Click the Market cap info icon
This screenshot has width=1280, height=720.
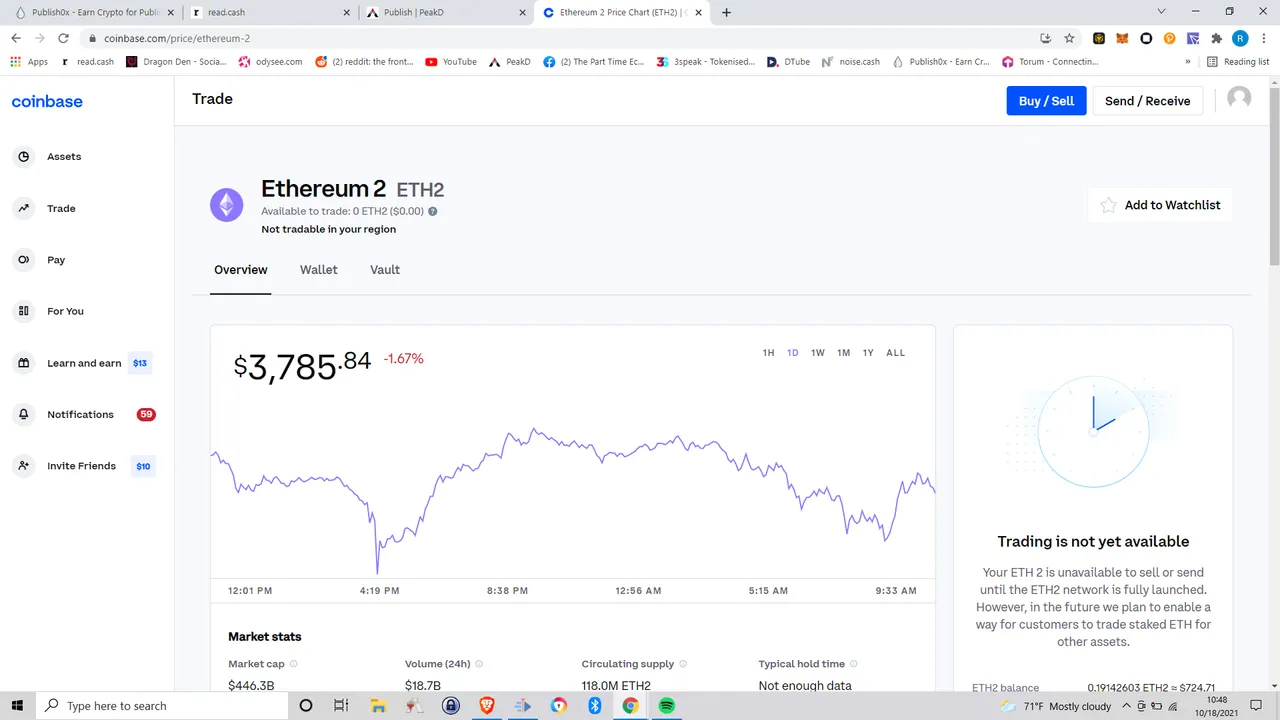(x=293, y=664)
